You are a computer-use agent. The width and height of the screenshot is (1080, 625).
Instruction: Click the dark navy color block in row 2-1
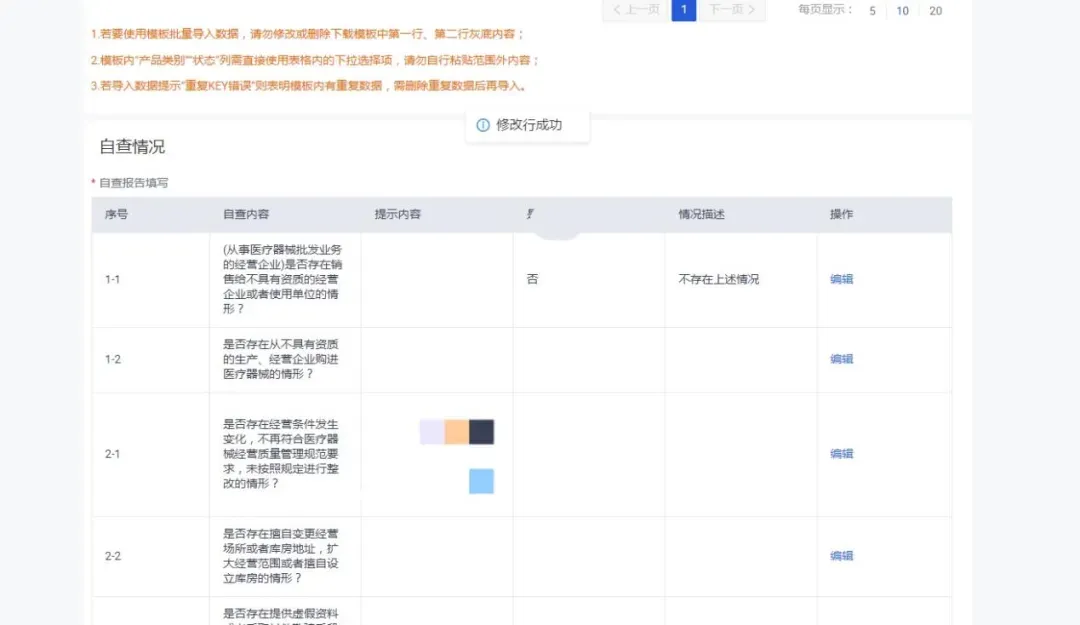(x=481, y=432)
